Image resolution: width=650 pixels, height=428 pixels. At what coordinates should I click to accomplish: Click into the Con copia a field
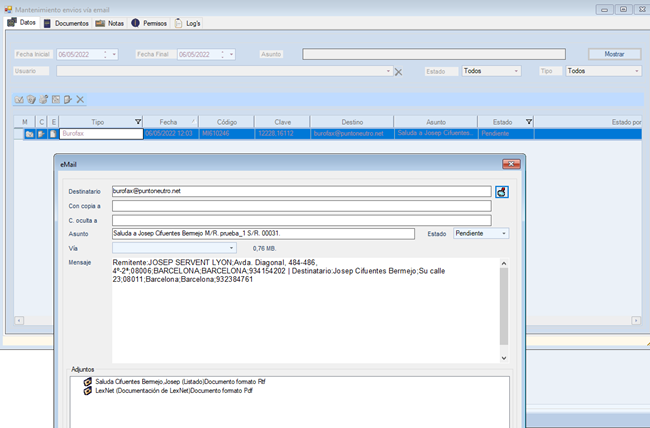point(301,205)
